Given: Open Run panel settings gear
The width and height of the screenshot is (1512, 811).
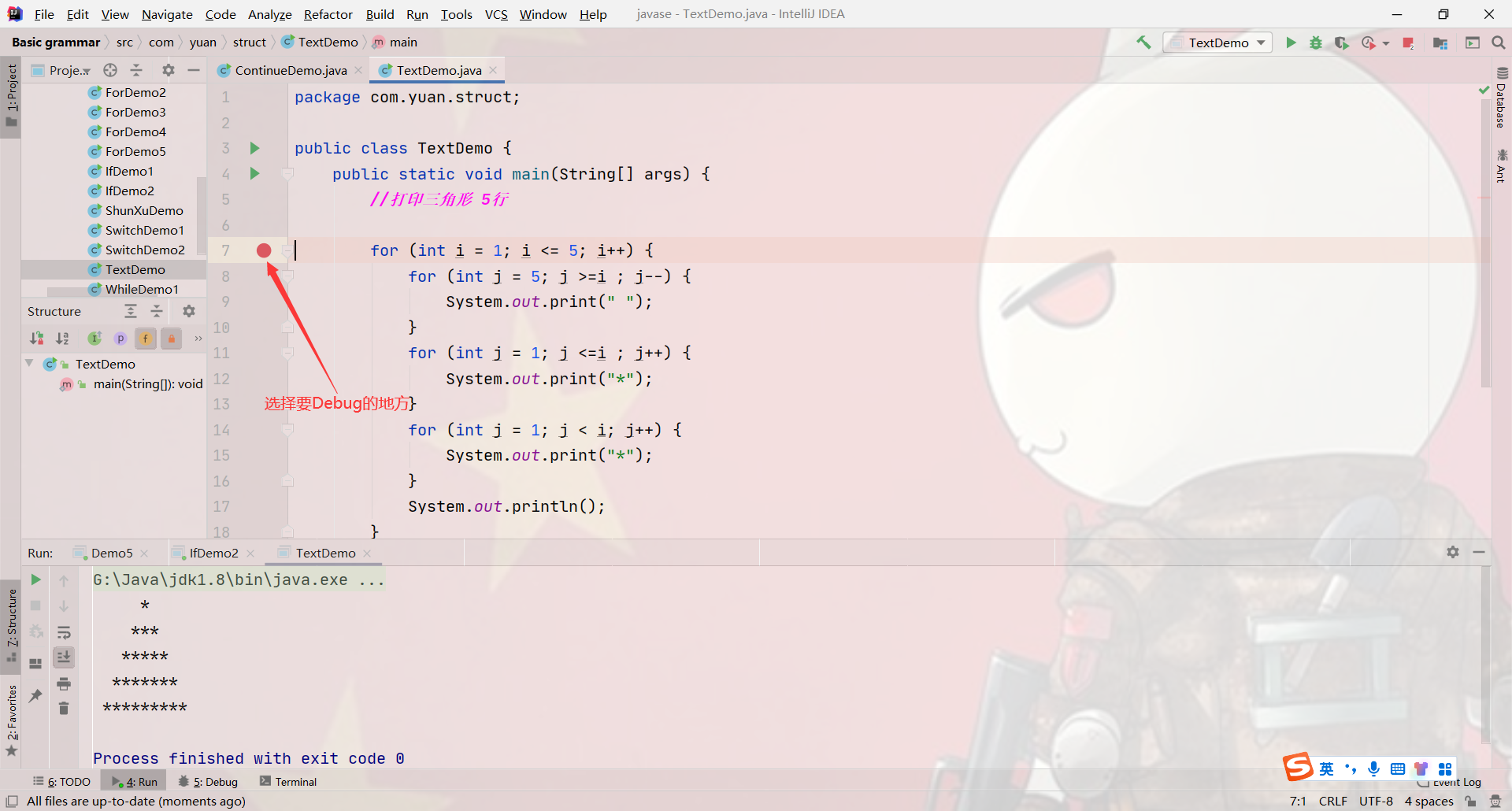Looking at the screenshot, I should 1453,552.
